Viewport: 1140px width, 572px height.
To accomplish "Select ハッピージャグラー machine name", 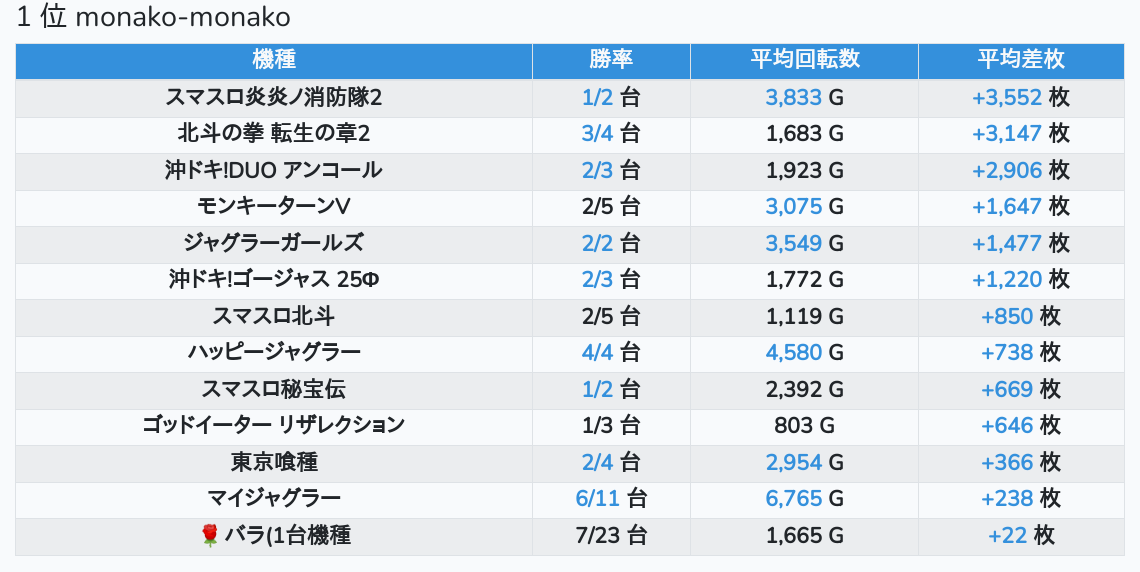I will tap(274, 352).
